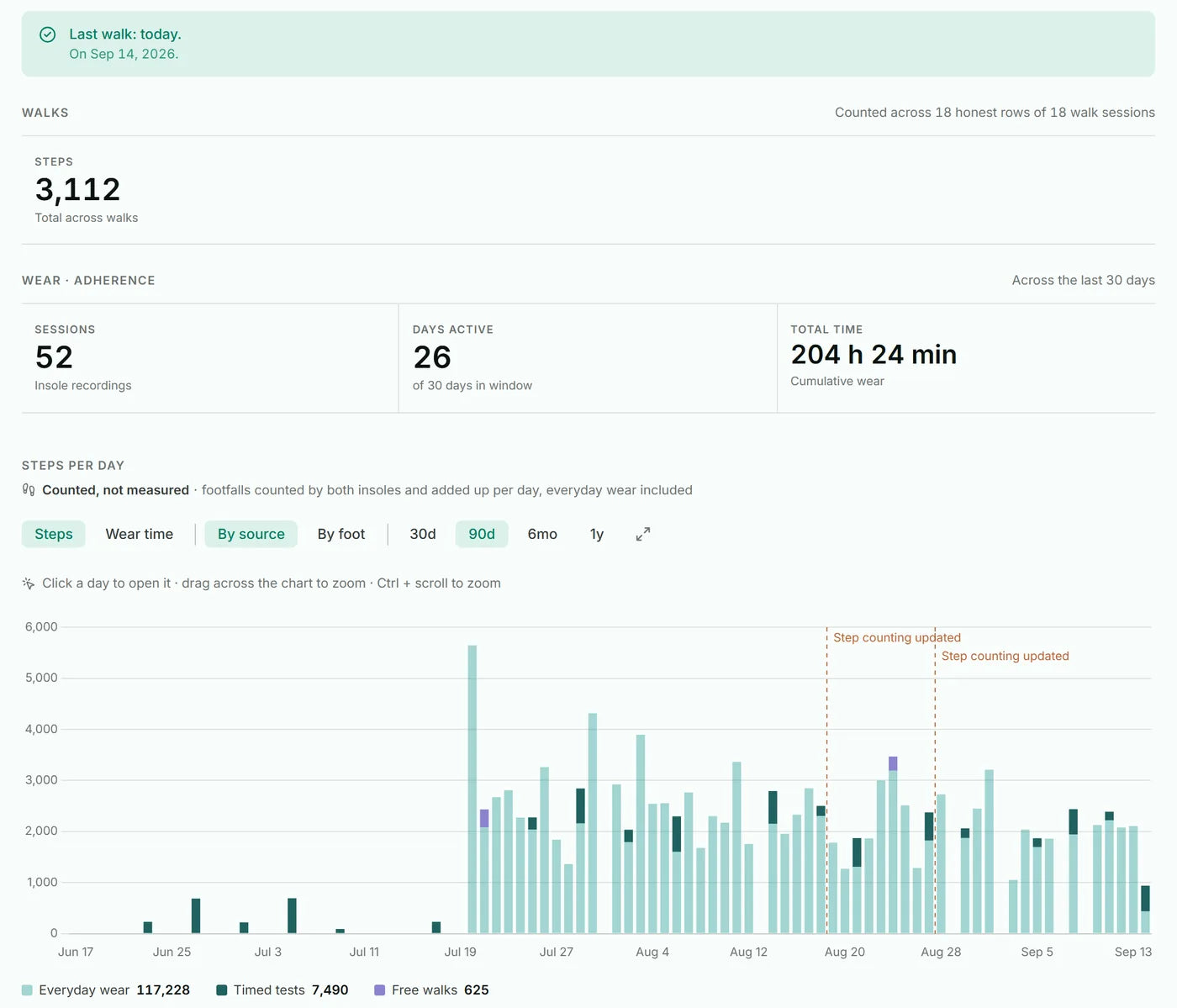Set the chart range to 90d
The width and height of the screenshot is (1177, 1008).
click(x=482, y=534)
